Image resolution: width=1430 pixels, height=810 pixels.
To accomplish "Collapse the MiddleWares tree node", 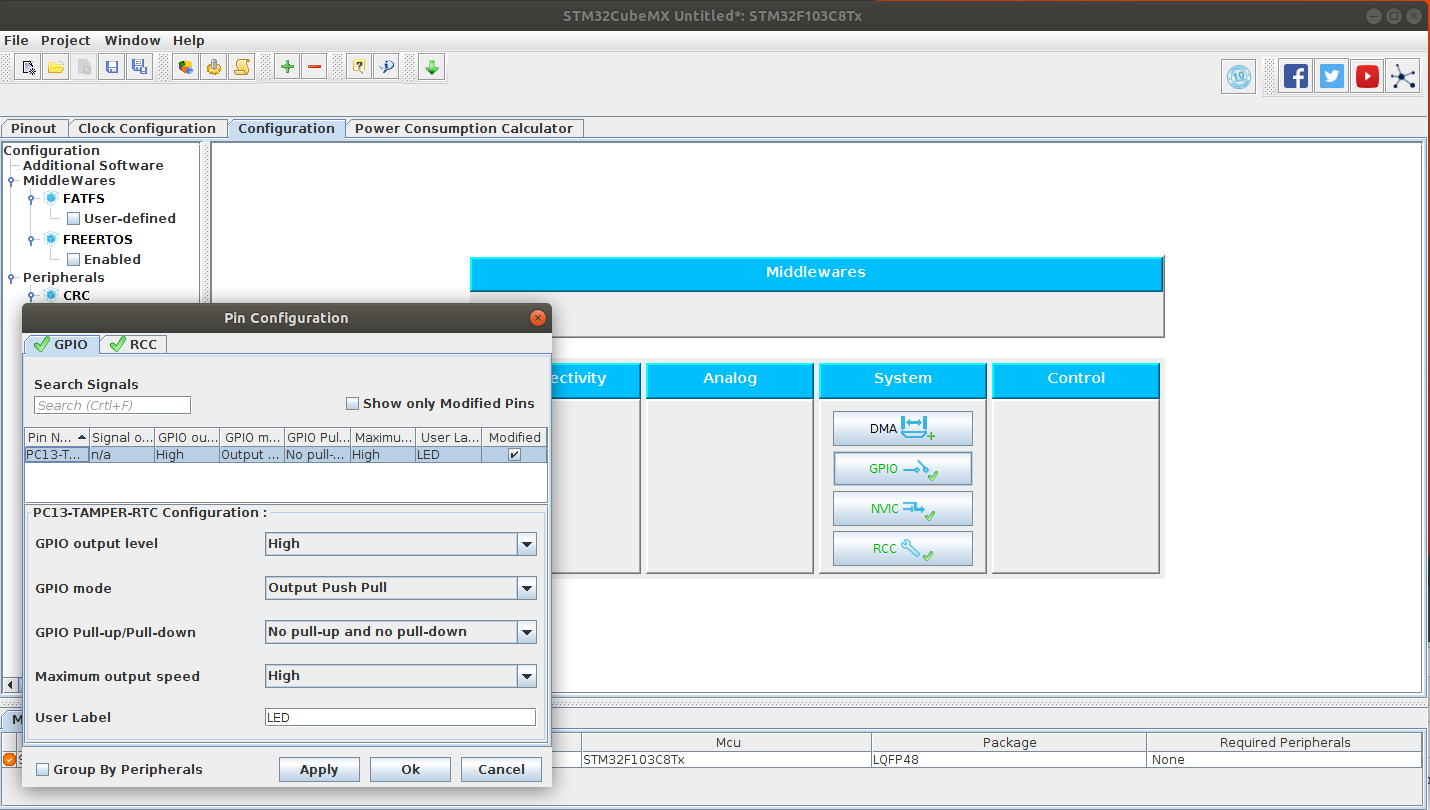I will click(x=12, y=181).
